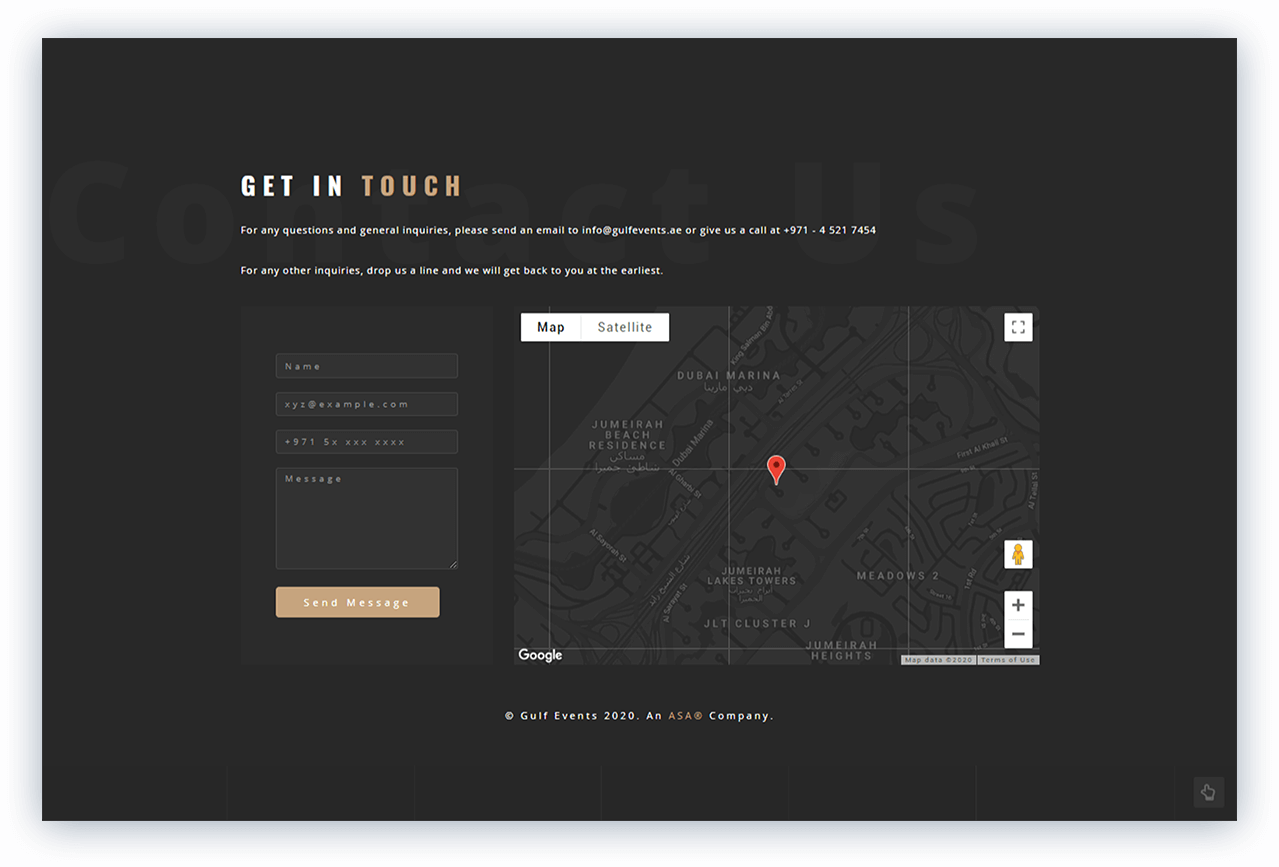Focus the Name input field
The image size is (1279, 867).
coord(366,366)
